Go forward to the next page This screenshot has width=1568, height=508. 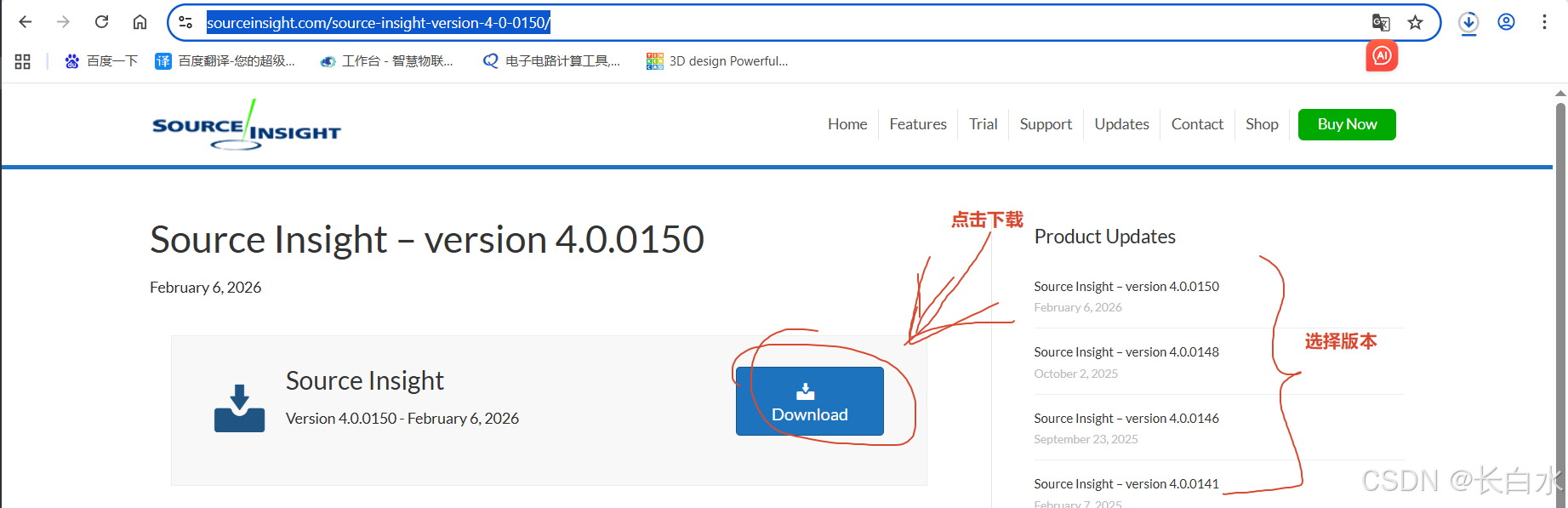[x=63, y=22]
